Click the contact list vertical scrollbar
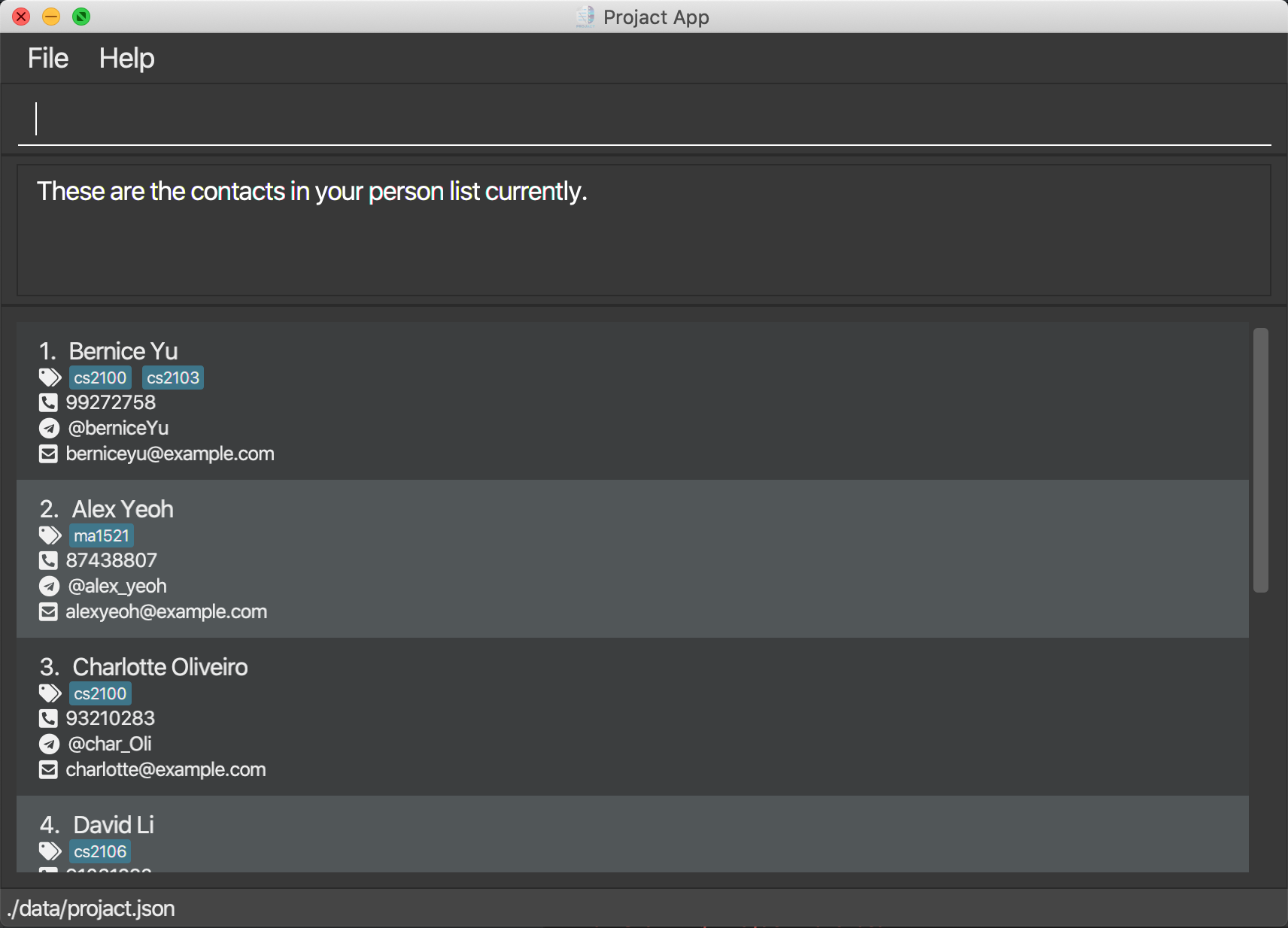The width and height of the screenshot is (1288, 928). [1261, 459]
